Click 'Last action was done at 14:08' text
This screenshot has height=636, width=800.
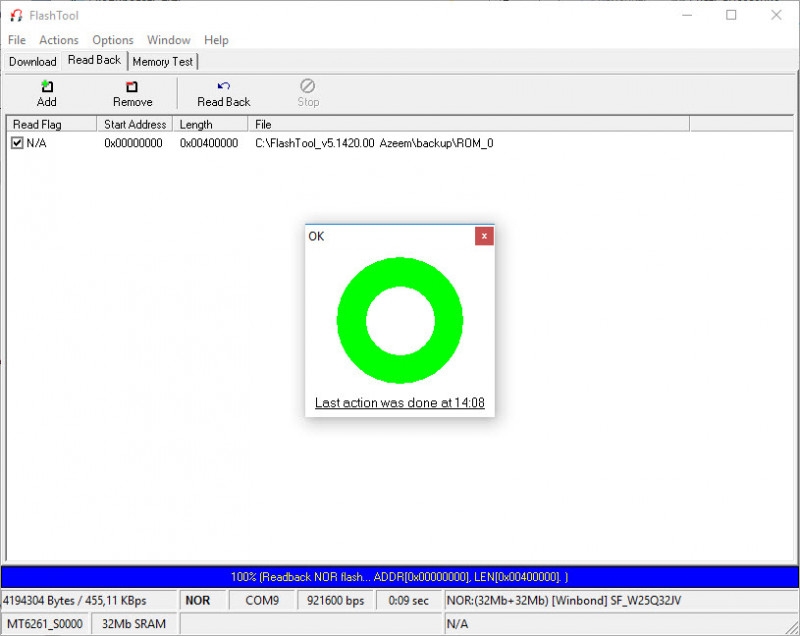(x=399, y=403)
